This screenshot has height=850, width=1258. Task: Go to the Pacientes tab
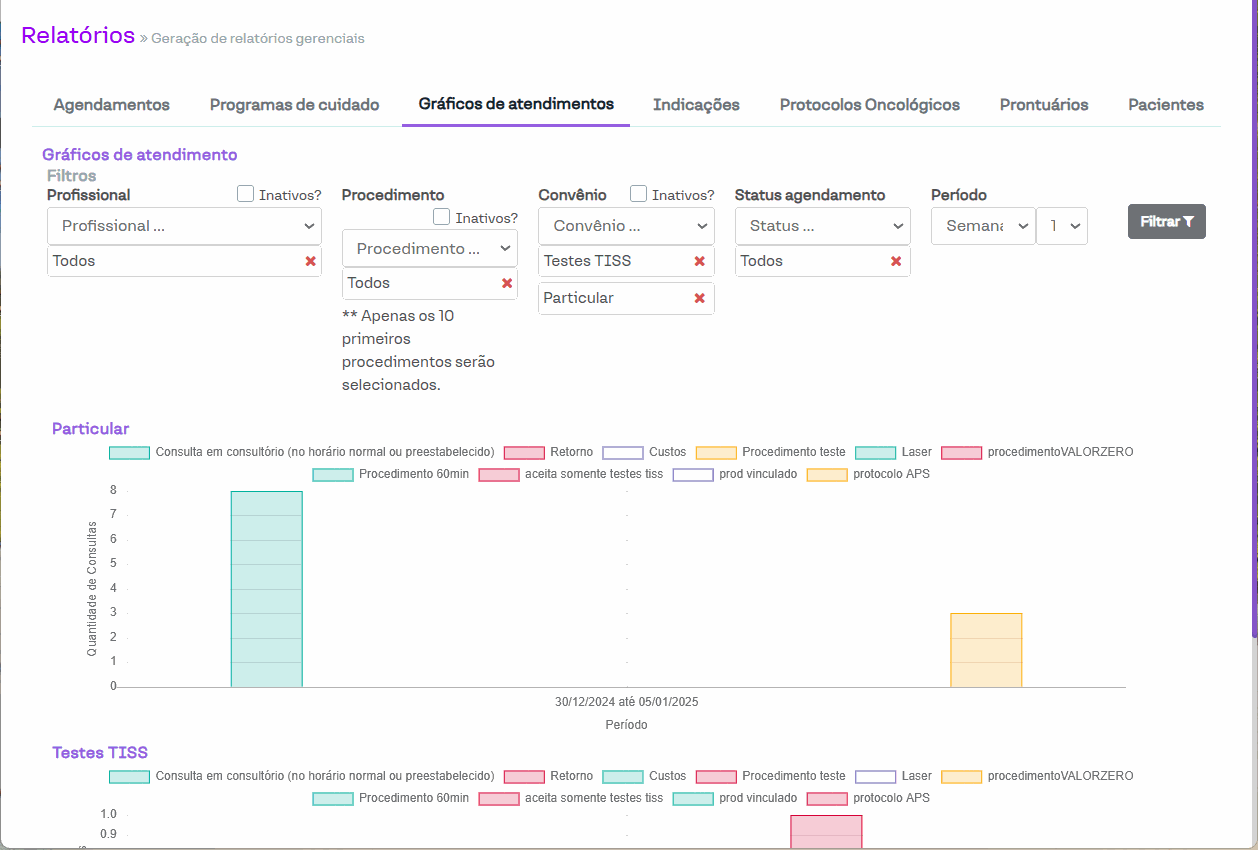click(1165, 105)
